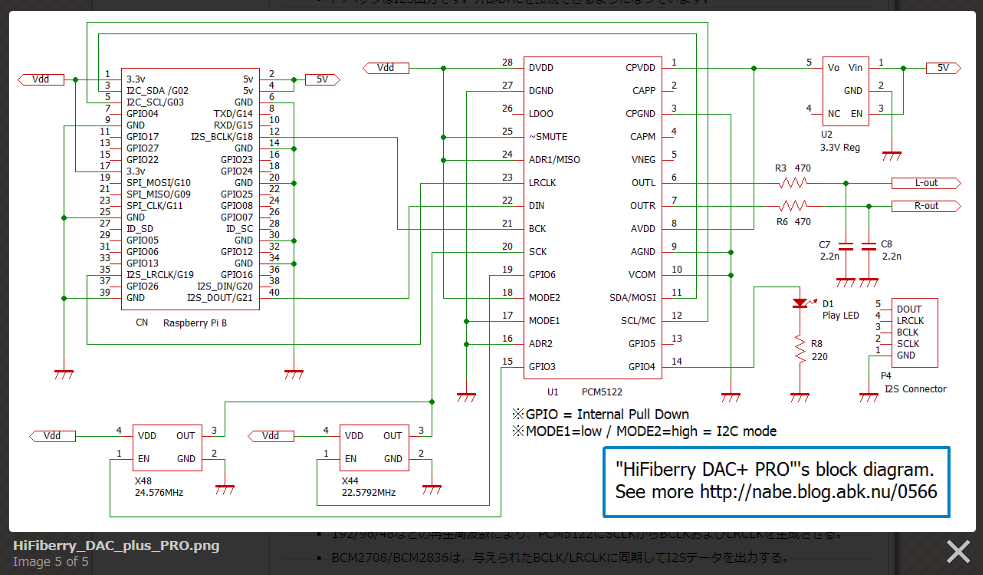Click the HiFiberry DAC+ PRO block diagram note
This screenshot has height=575, width=983.
coord(776,482)
